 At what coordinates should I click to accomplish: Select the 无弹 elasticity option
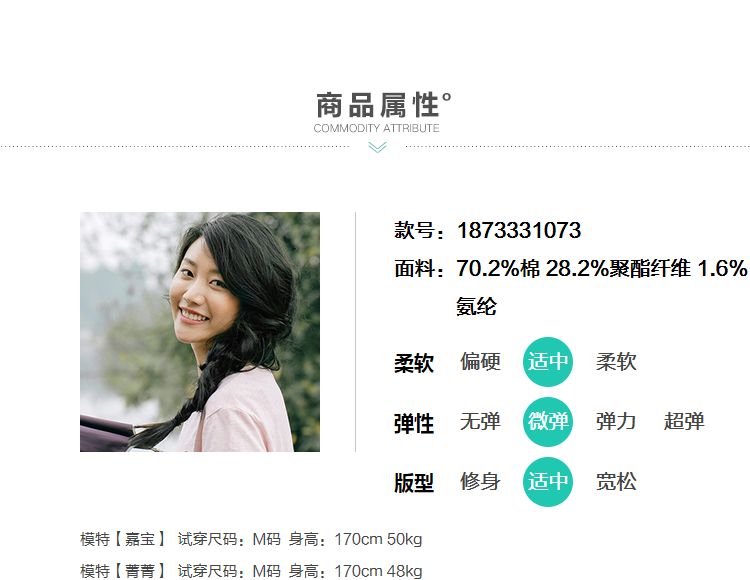[x=480, y=422]
